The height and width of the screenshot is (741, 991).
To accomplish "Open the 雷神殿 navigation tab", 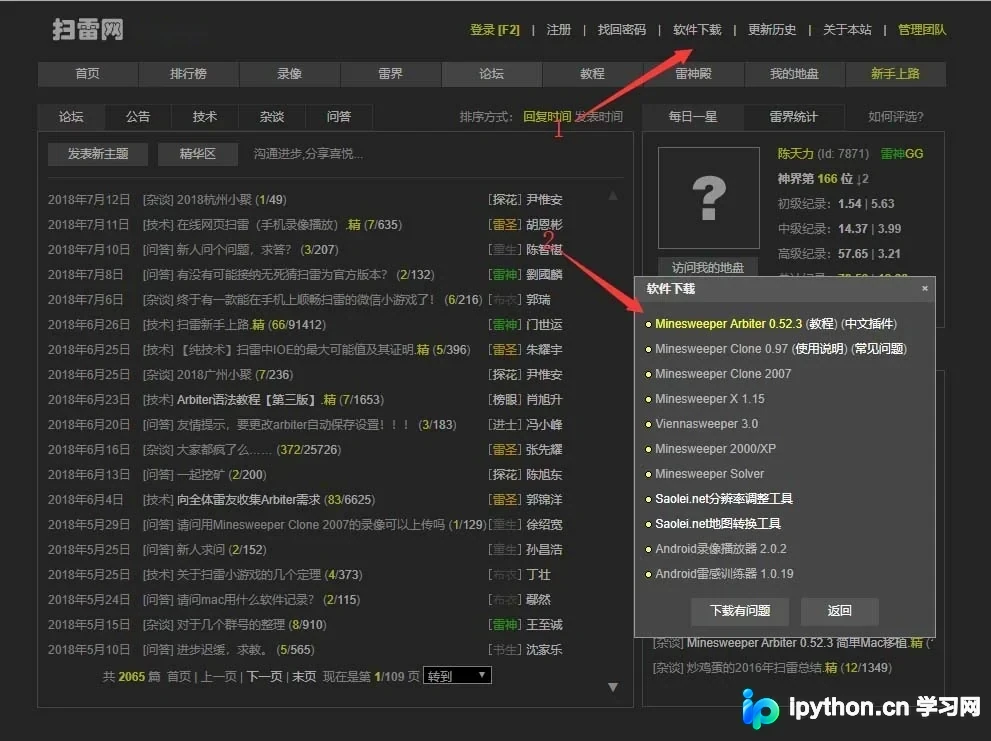I will [693, 74].
